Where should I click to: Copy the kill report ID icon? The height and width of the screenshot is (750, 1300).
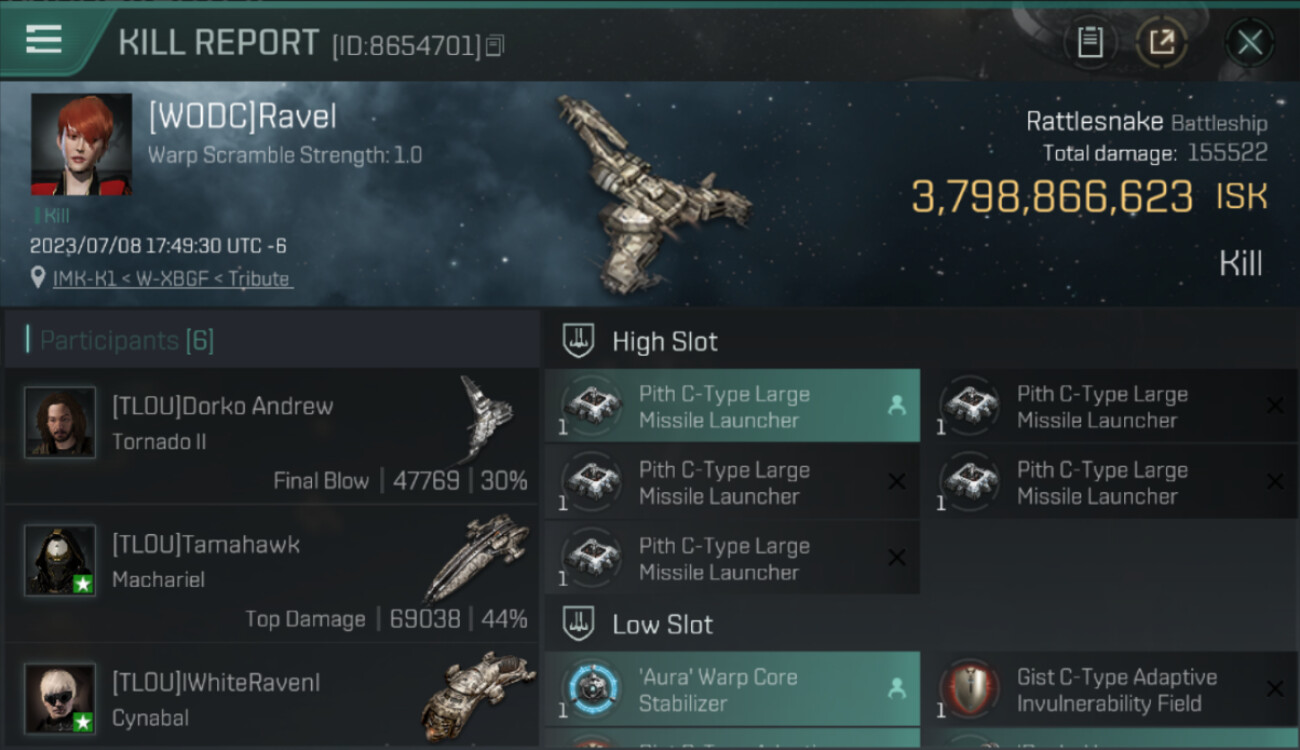[496, 45]
